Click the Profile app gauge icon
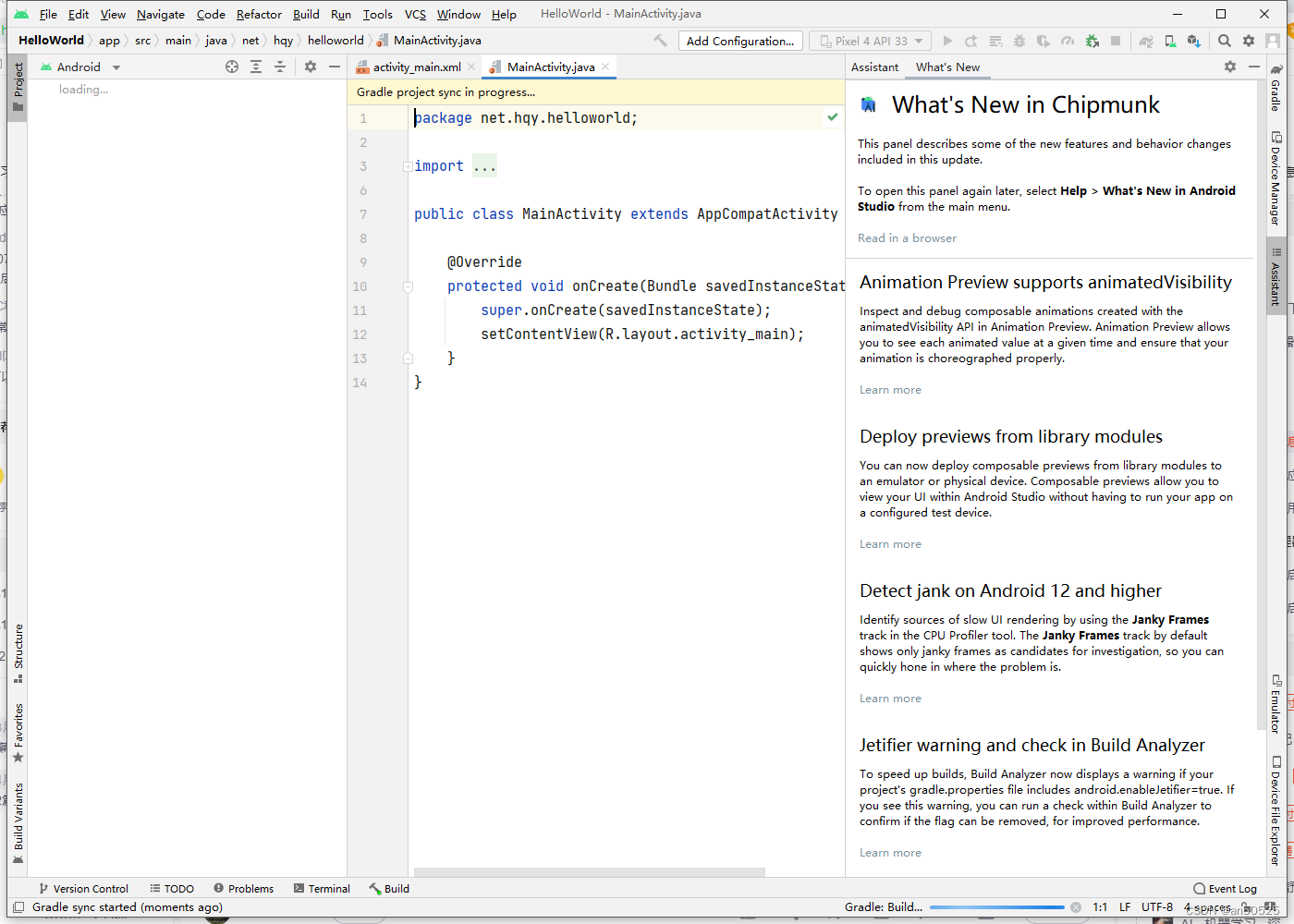The image size is (1294, 924). click(1068, 41)
